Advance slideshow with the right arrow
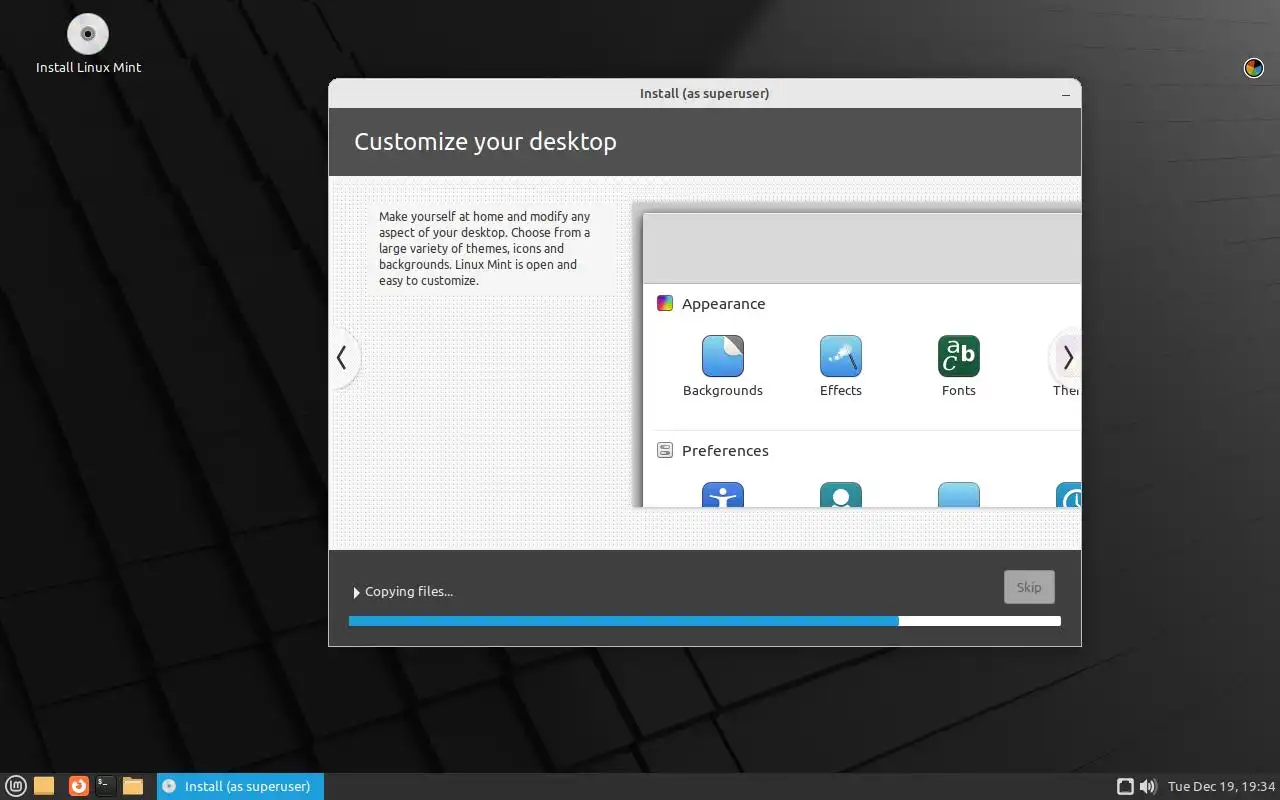The image size is (1280, 800). click(x=1067, y=357)
